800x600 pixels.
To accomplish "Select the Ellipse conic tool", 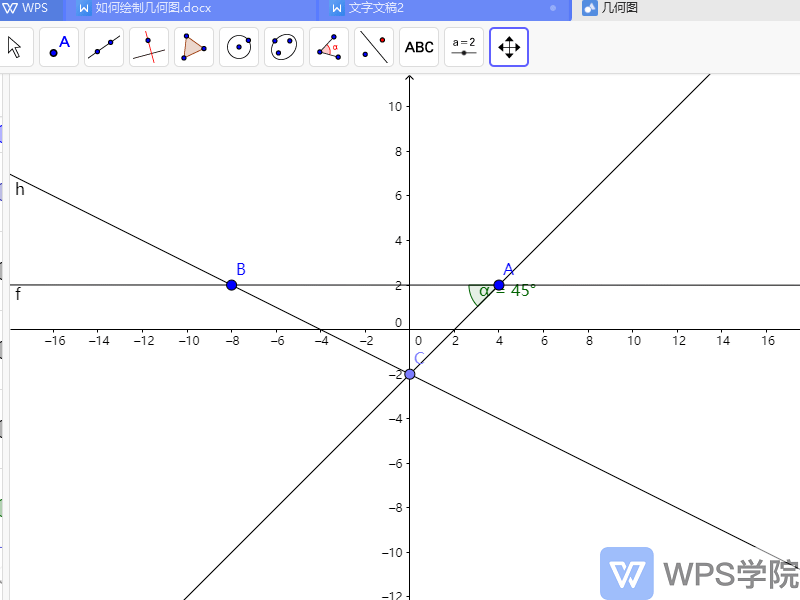I will pos(284,47).
